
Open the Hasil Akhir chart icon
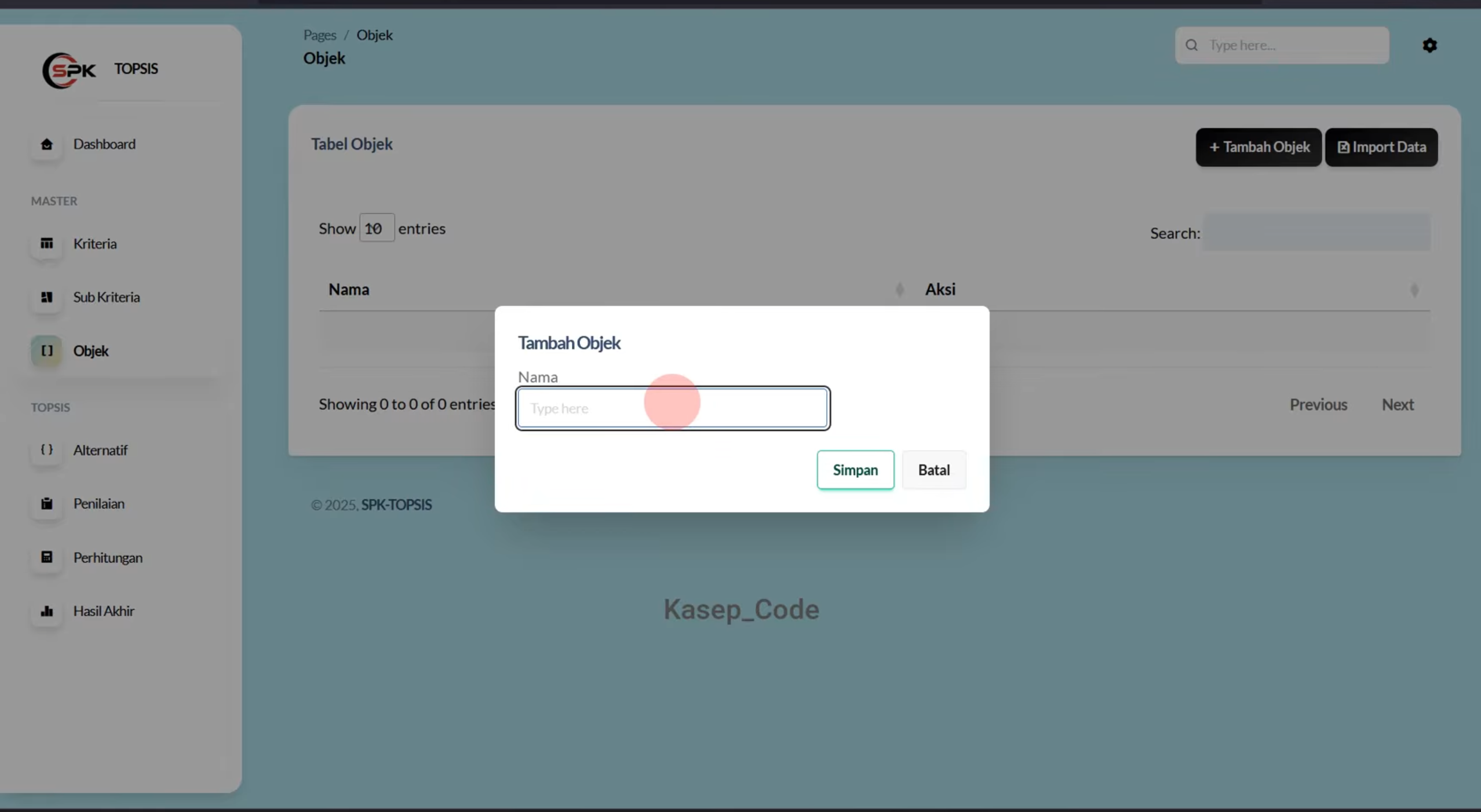(x=47, y=611)
